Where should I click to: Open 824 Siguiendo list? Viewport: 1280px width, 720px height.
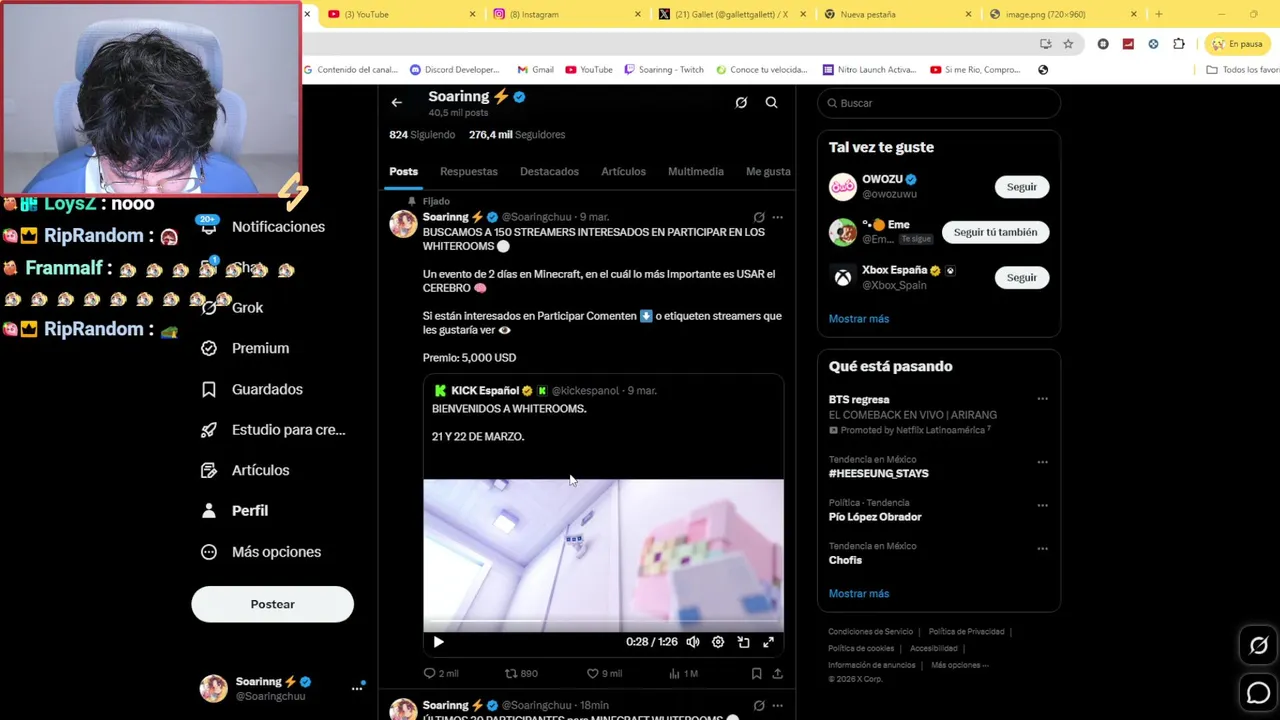(422, 135)
